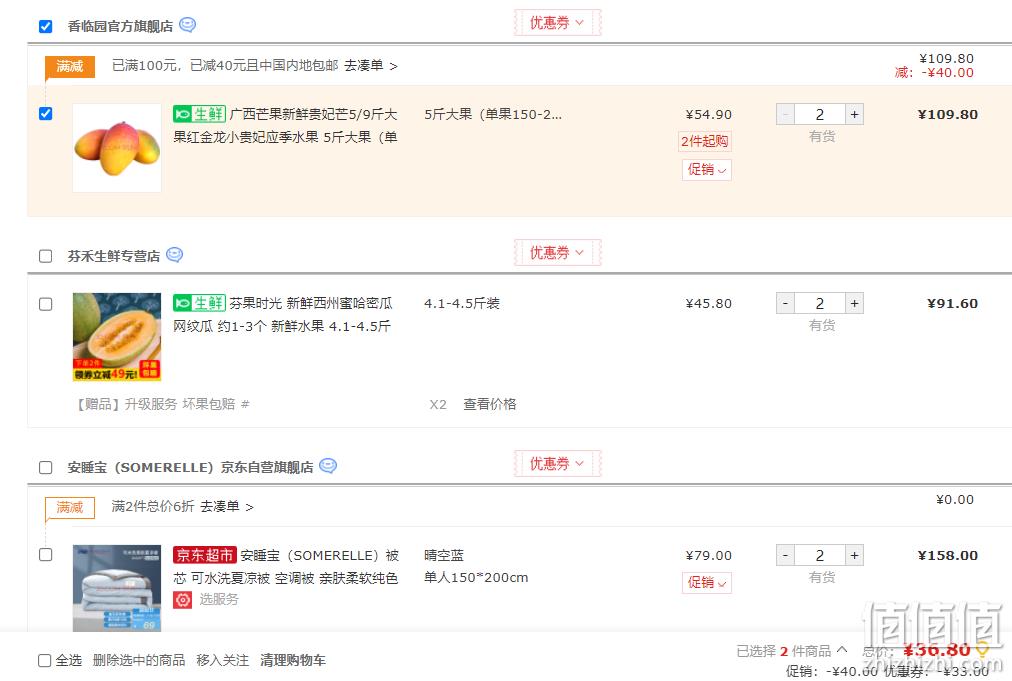
Task: Open the hami melon product thumbnail
Action: pyautogui.click(x=117, y=336)
